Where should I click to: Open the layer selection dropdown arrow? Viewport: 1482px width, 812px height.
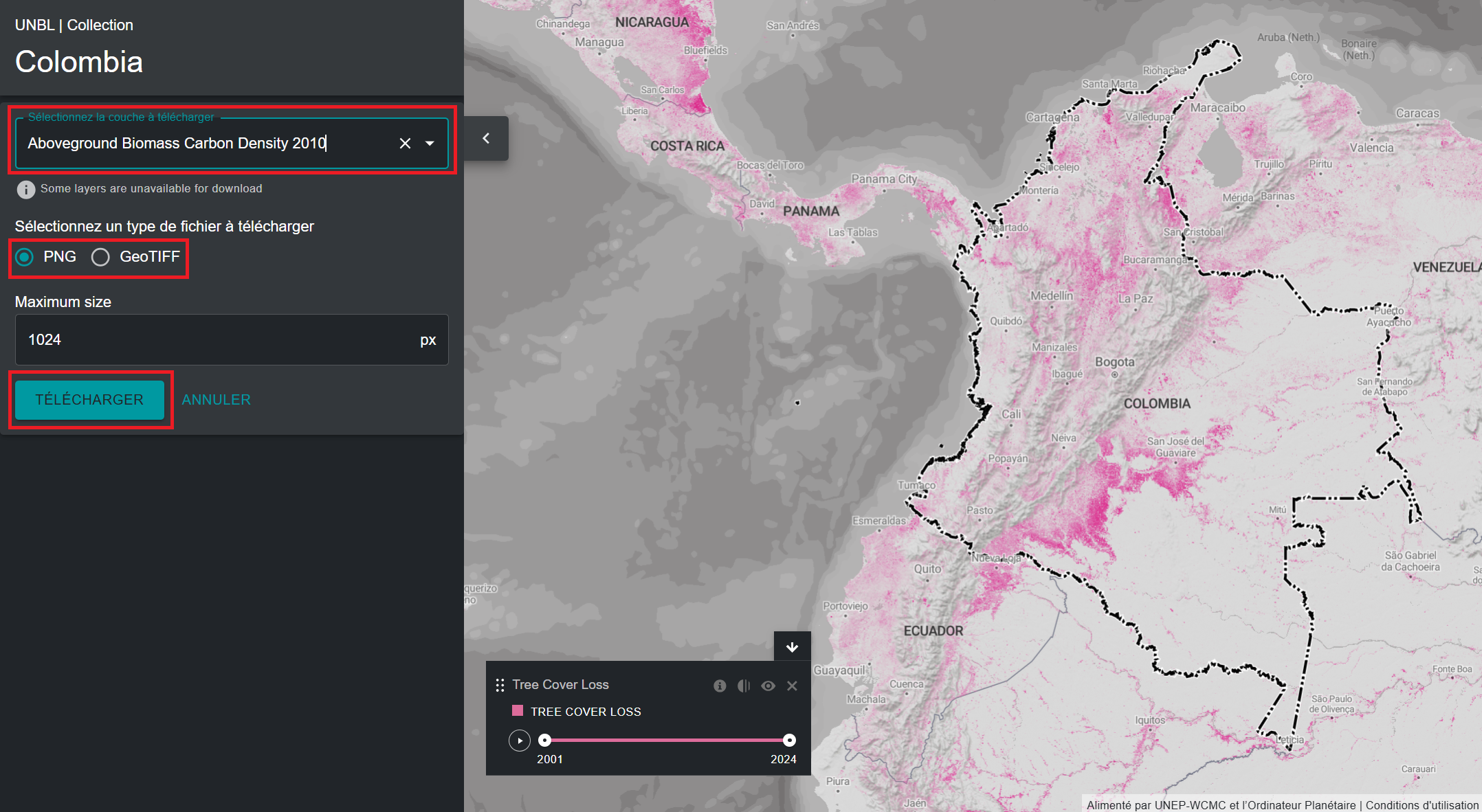pos(430,143)
